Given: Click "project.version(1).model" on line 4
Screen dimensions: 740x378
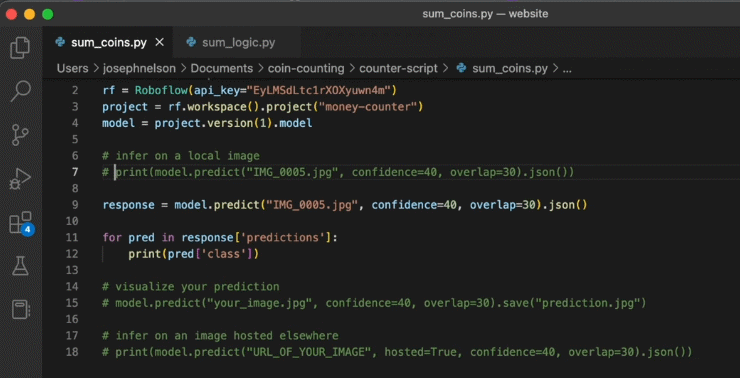Looking at the screenshot, I should tap(234, 124).
